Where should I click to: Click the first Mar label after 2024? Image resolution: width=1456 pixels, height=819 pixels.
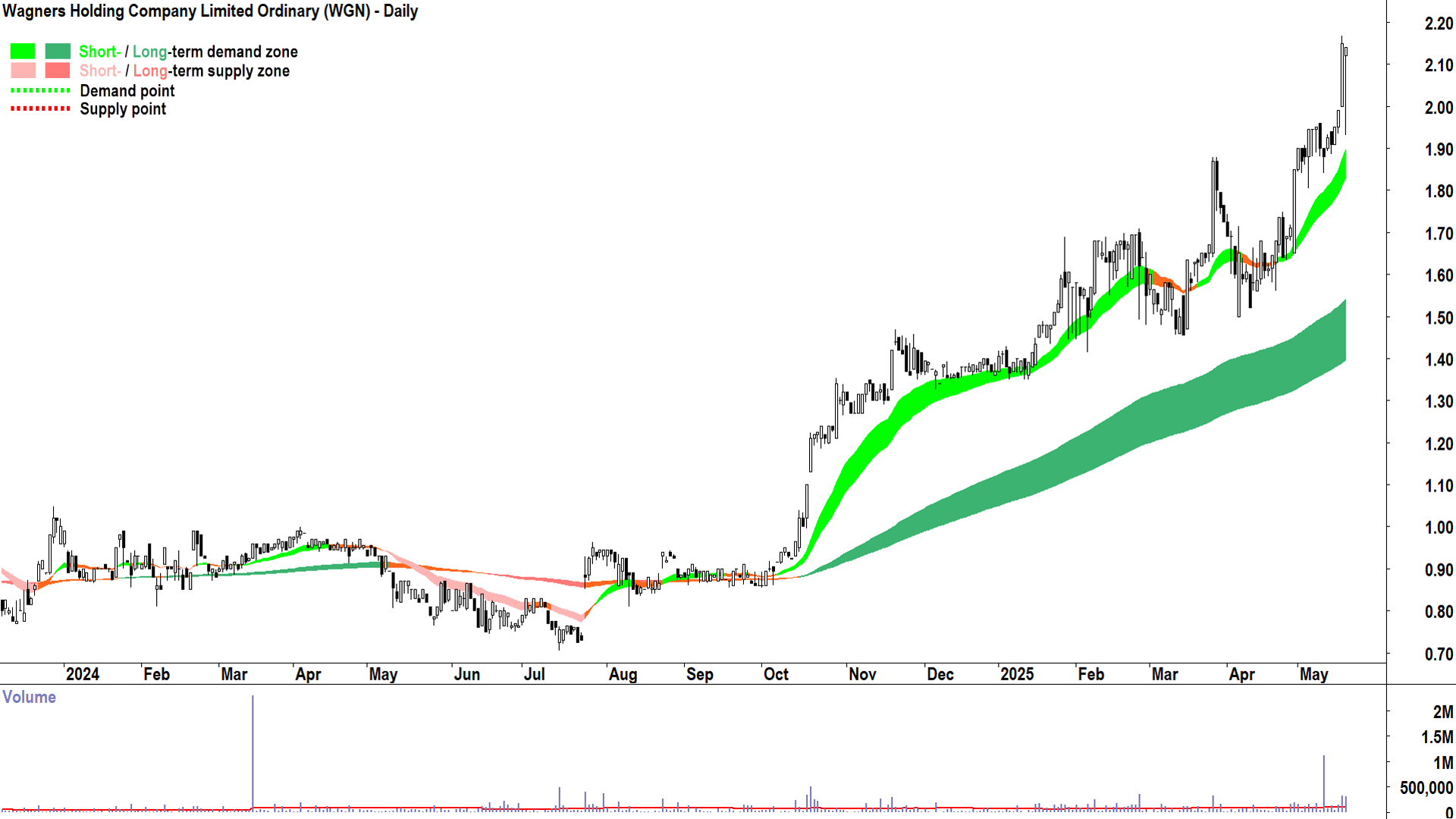click(234, 674)
